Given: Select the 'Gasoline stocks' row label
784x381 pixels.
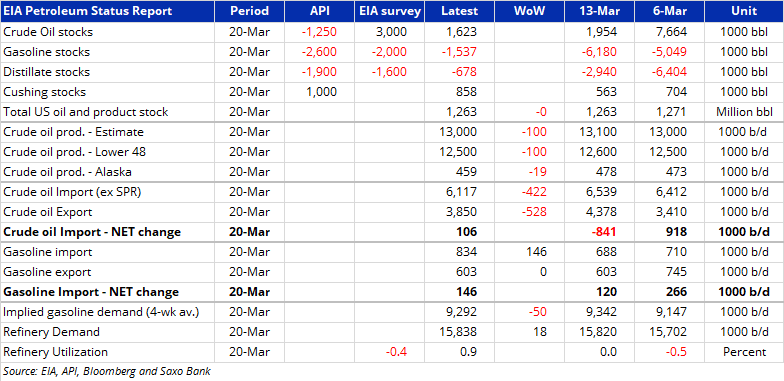Looking at the screenshot, I should (x=46, y=52).
